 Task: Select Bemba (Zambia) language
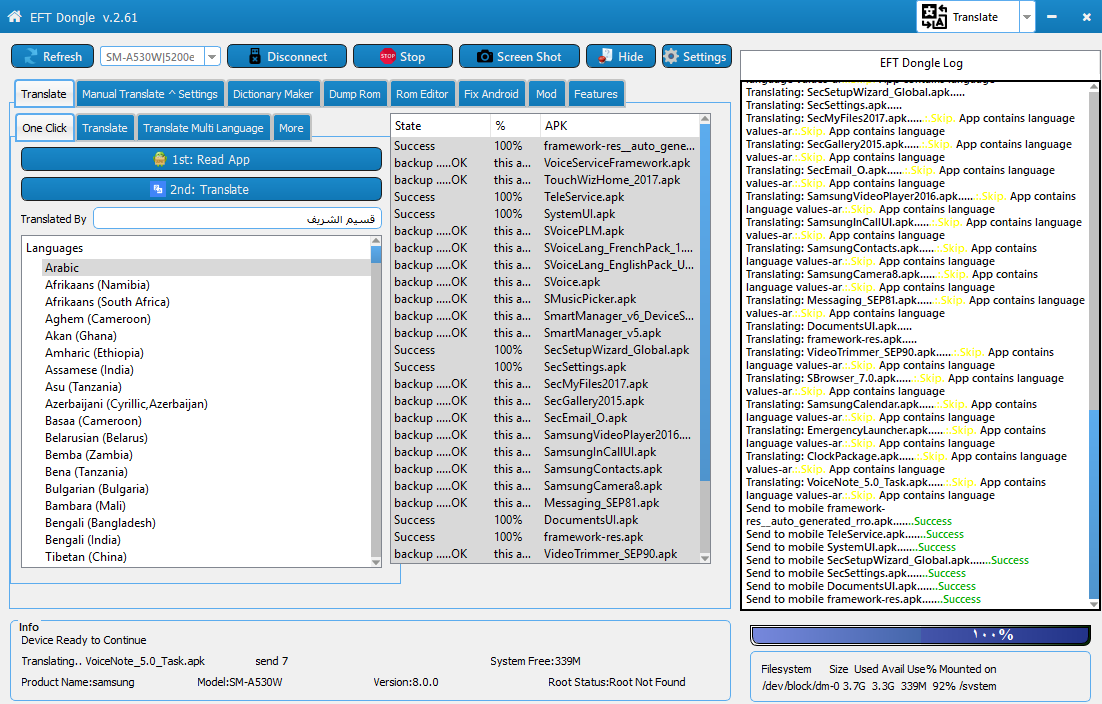(89, 455)
